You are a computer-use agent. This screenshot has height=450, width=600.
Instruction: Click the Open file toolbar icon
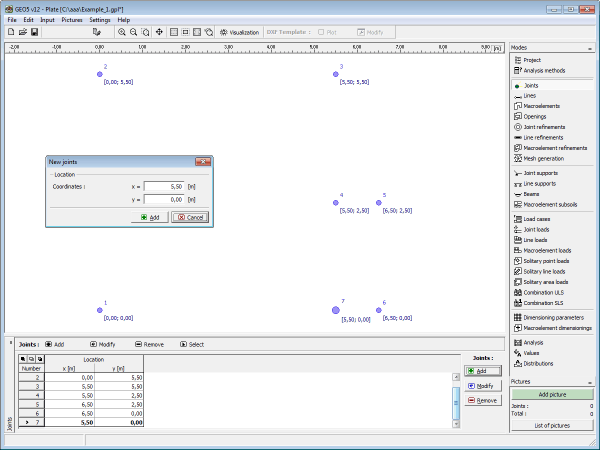[23, 32]
